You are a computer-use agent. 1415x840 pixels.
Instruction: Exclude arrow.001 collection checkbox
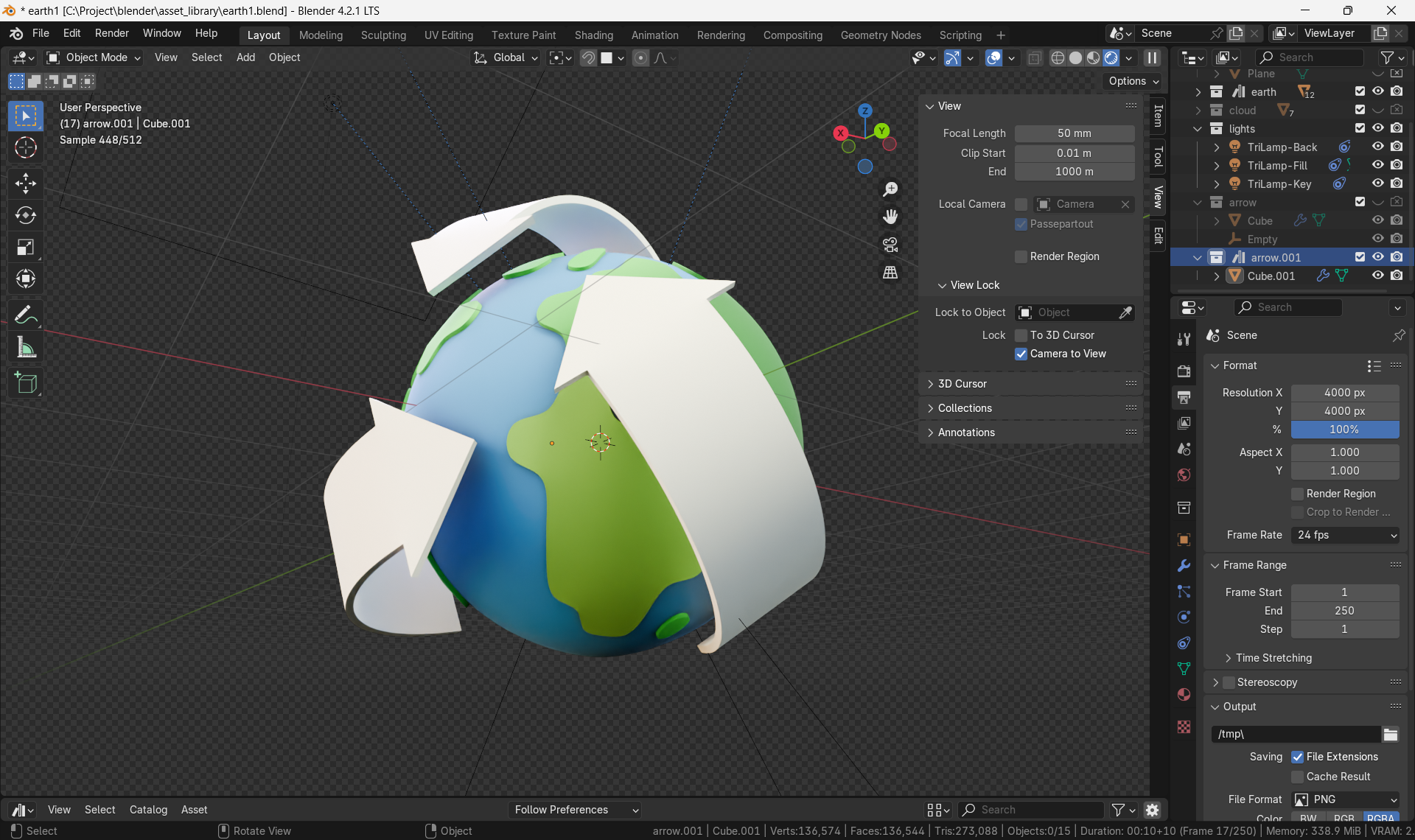pos(1360,257)
